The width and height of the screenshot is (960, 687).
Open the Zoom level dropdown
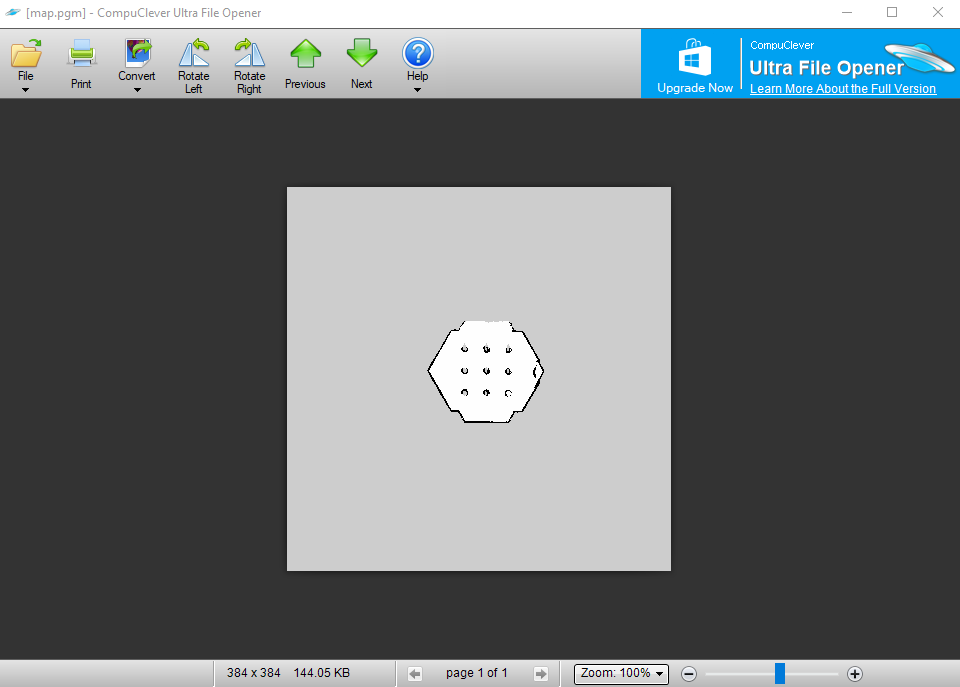coord(620,673)
